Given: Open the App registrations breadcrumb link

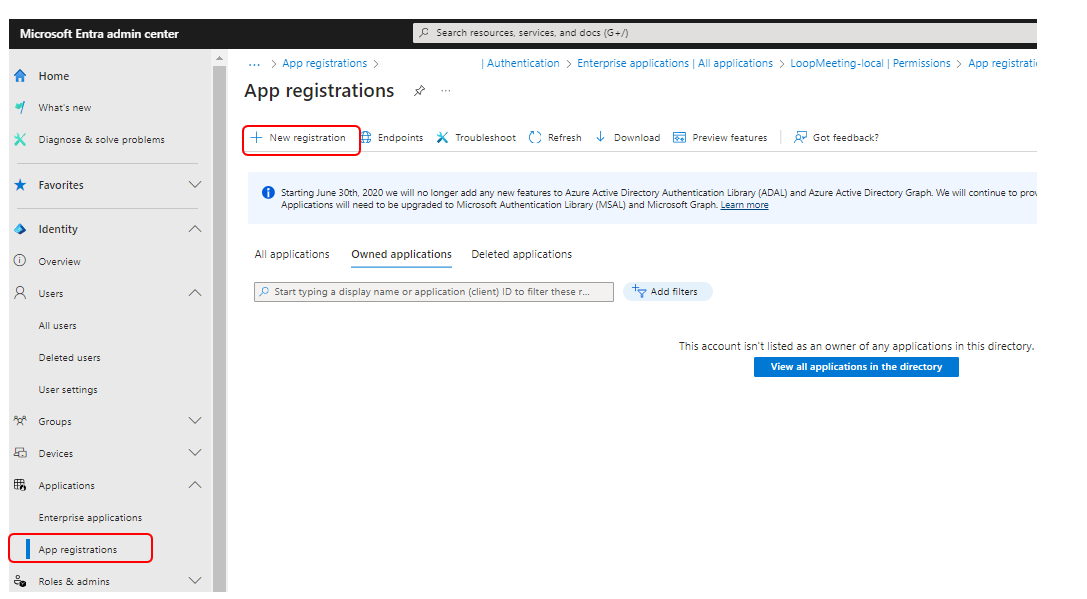Looking at the screenshot, I should 324,63.
